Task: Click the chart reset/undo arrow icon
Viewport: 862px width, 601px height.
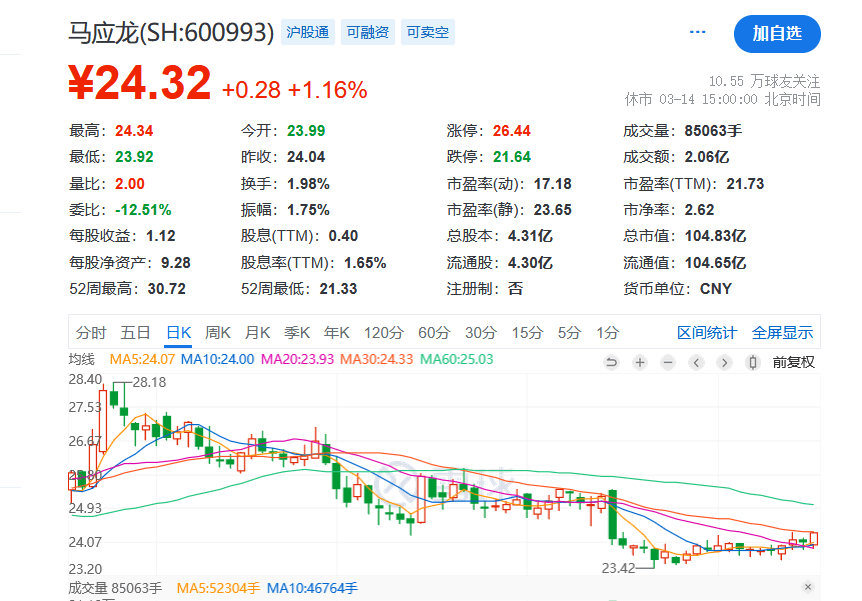Action: [x=611, y=362]
